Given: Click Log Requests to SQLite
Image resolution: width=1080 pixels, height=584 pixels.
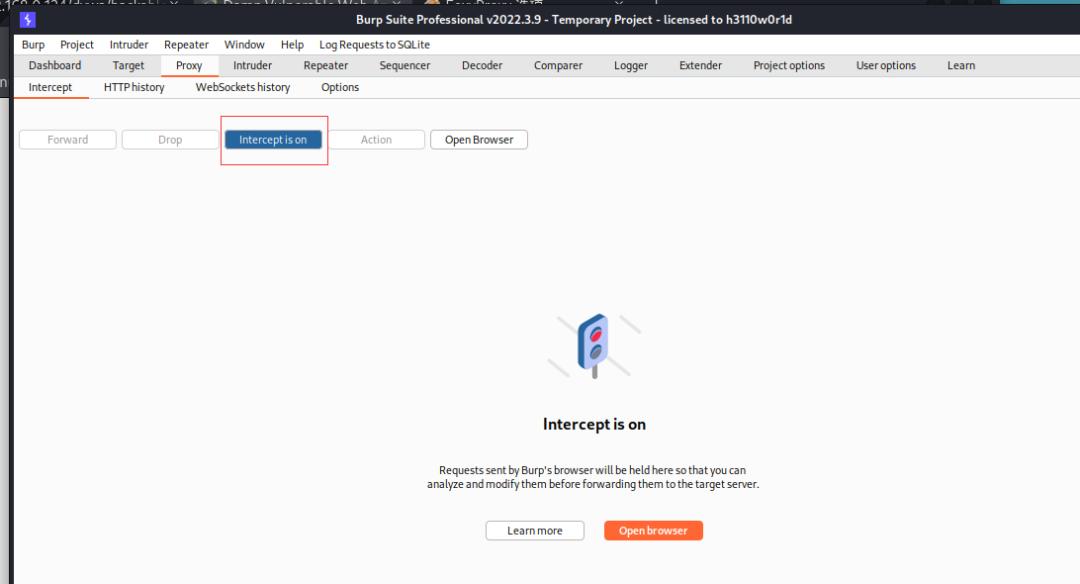Looking at the screenshot, I should [373, 44].
